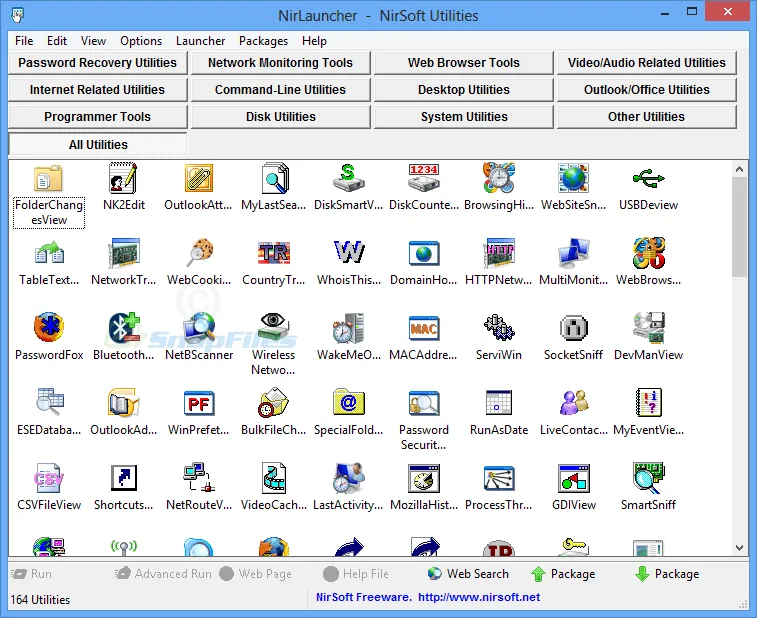Select the SpecialFoldersView utility icon
This screenshot has height=618, width=757.
349,403
